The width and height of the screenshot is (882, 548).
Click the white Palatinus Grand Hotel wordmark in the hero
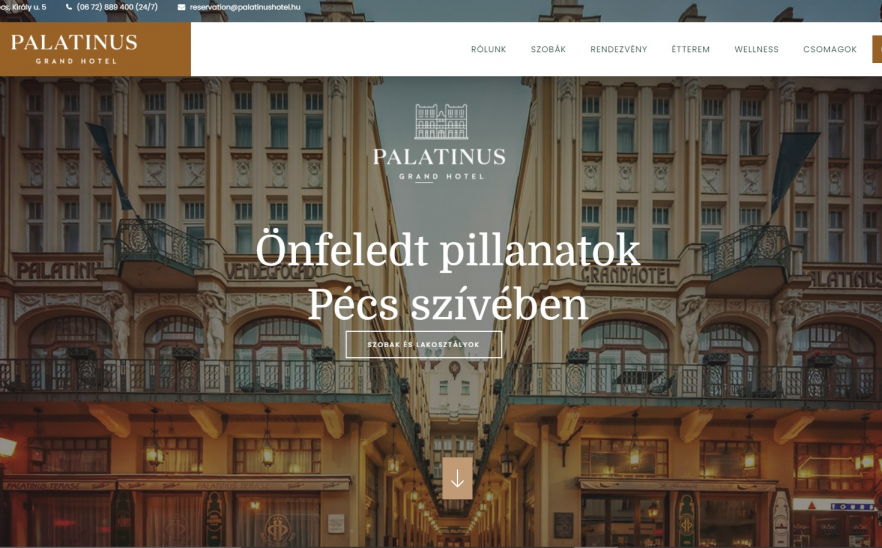[x=439, y=164]
